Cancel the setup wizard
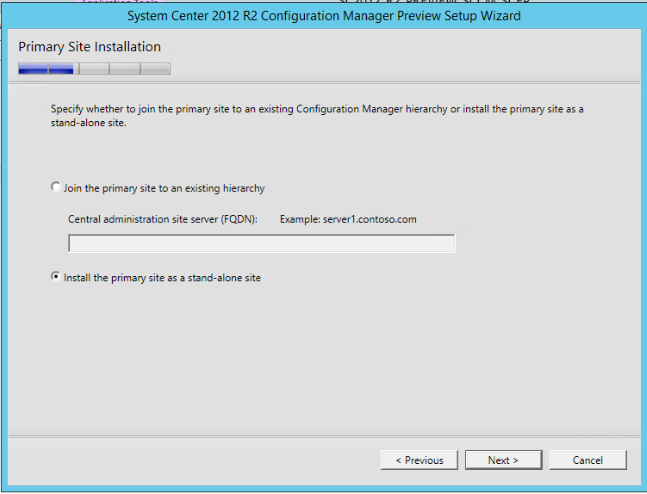Viewport: 647px width, 494px height. tap(587, 460)
